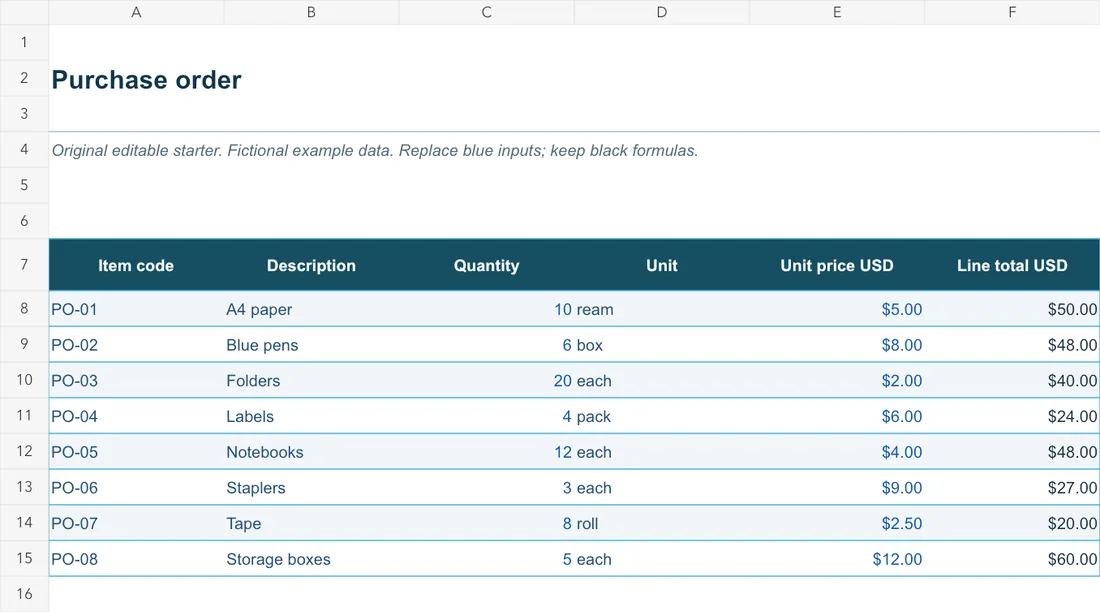The width and height of the screenshot is (1100, 612).
Task: Select row 12 header
Action: 25,451
